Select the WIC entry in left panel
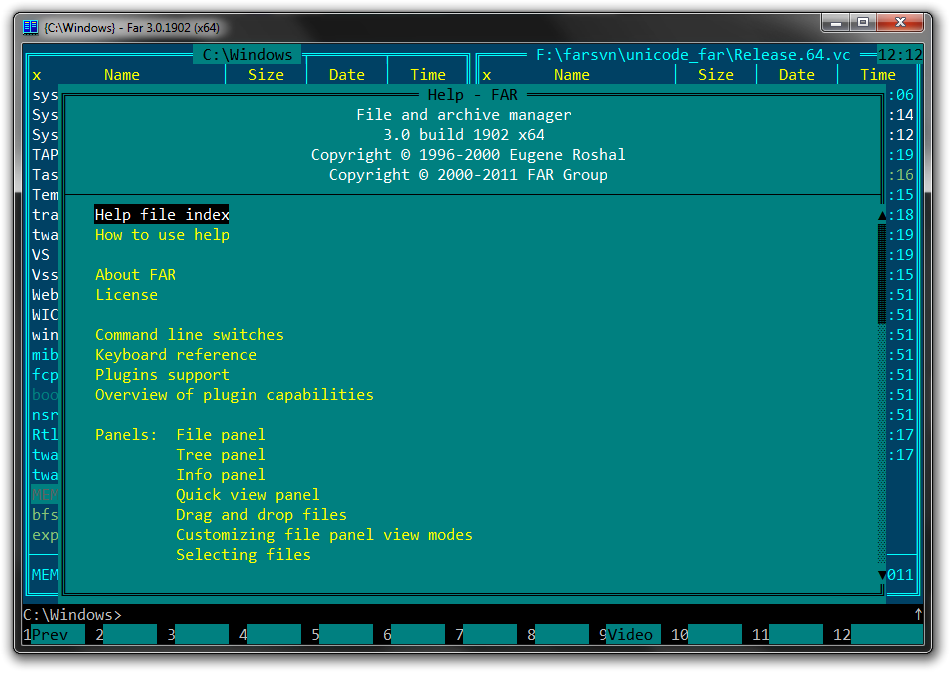The image size is (950, 673). coord(45,314)
